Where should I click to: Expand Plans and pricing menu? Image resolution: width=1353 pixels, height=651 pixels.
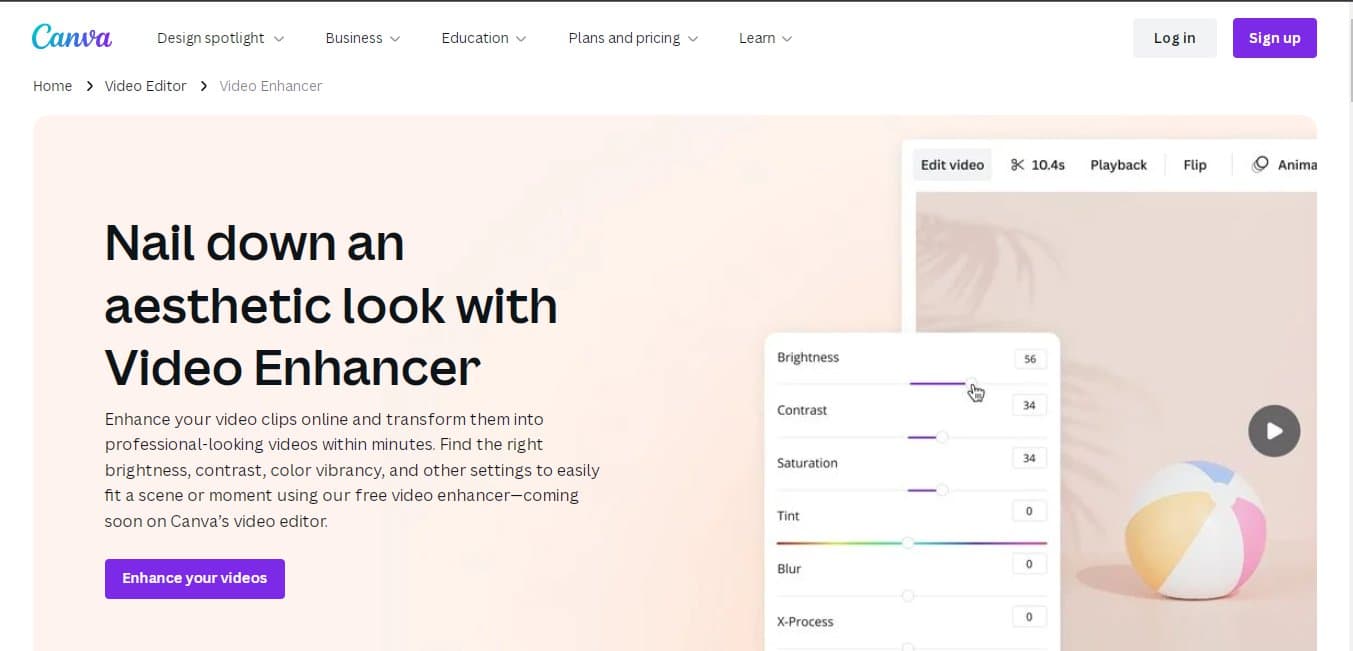(x=633, y=38)
